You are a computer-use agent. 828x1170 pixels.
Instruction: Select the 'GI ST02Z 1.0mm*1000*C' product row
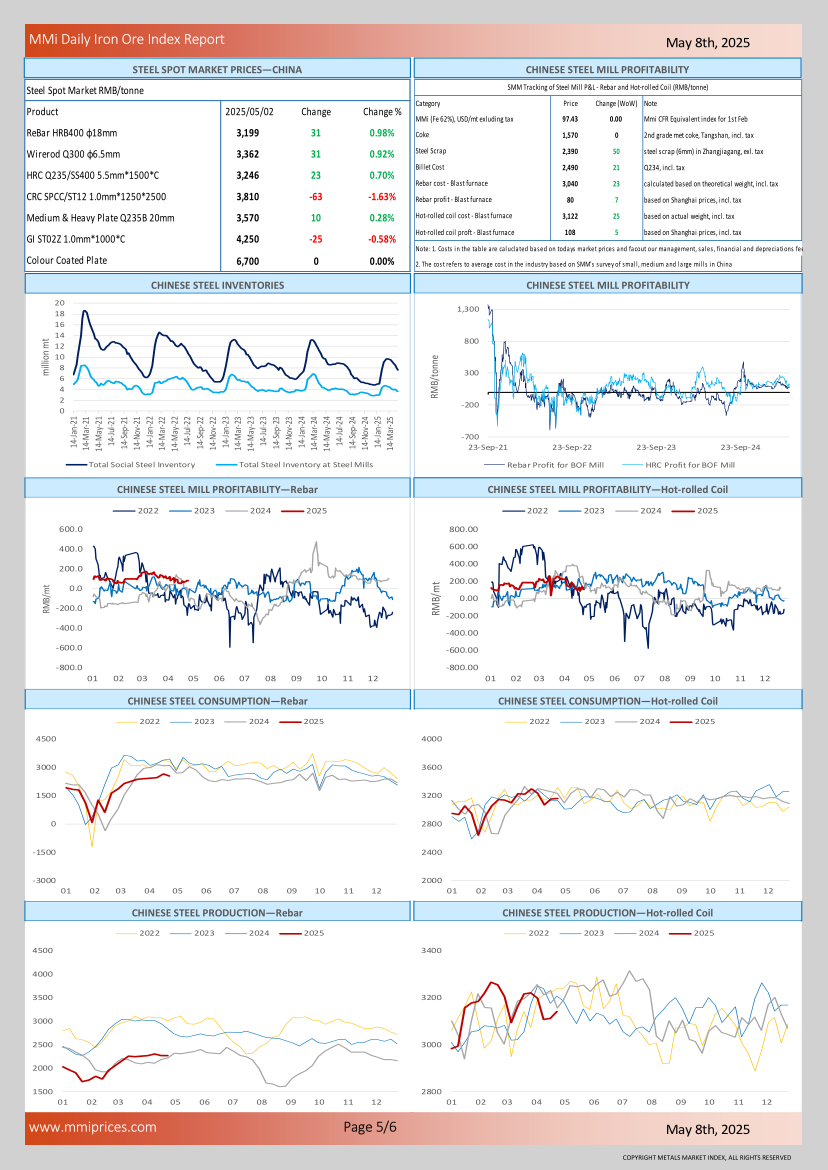217,240
